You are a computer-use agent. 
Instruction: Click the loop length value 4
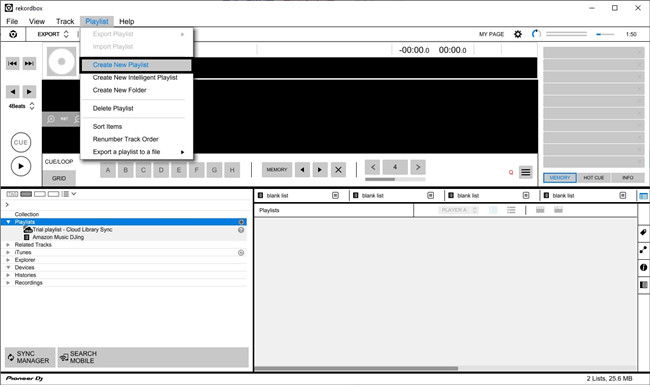click(x=395, y=167)
